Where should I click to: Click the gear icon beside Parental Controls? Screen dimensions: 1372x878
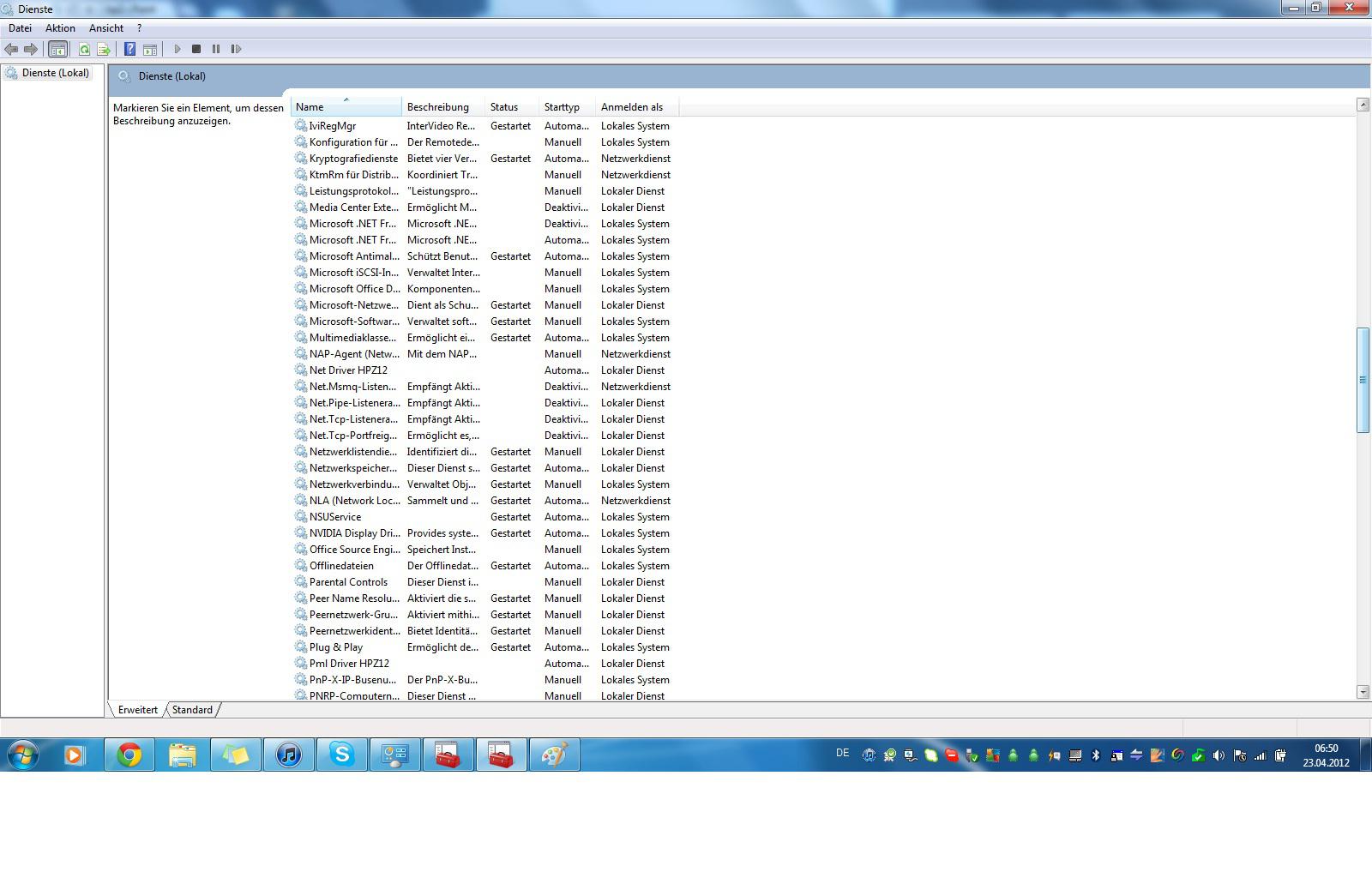tap(301, 582)
